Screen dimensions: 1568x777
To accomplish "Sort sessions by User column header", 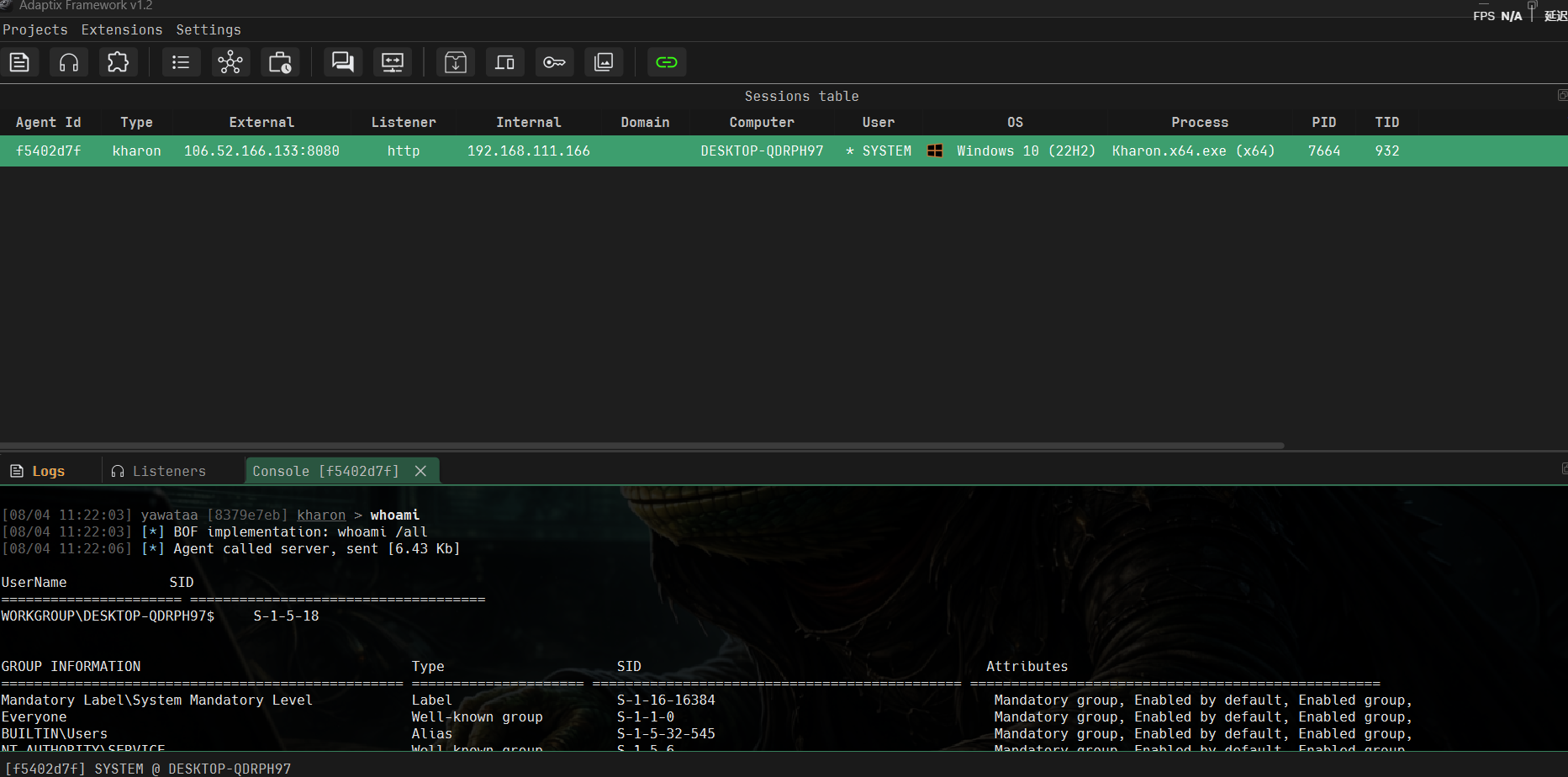I will [879, 123].
